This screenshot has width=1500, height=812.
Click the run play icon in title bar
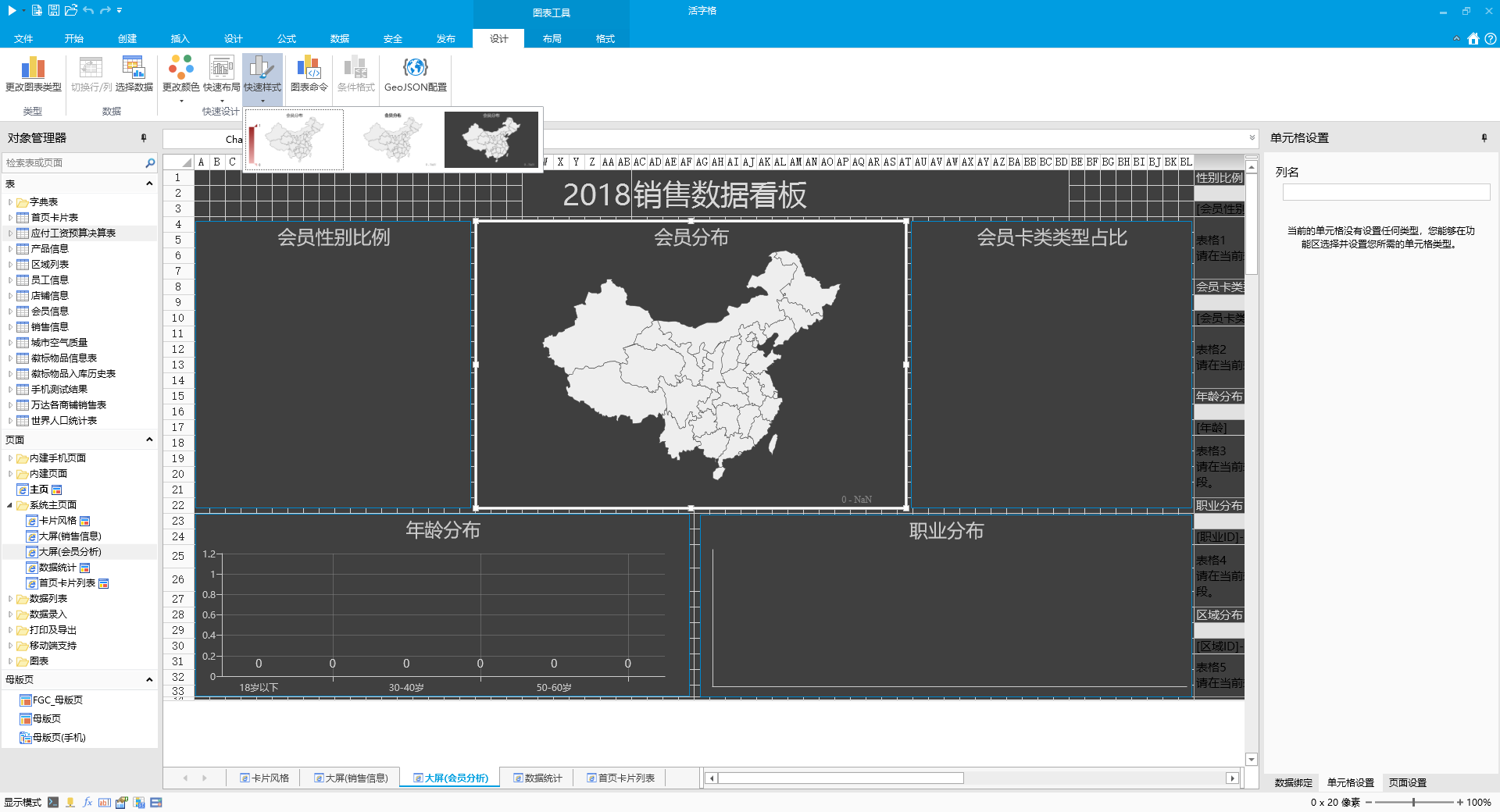click(x=12, y=10)
